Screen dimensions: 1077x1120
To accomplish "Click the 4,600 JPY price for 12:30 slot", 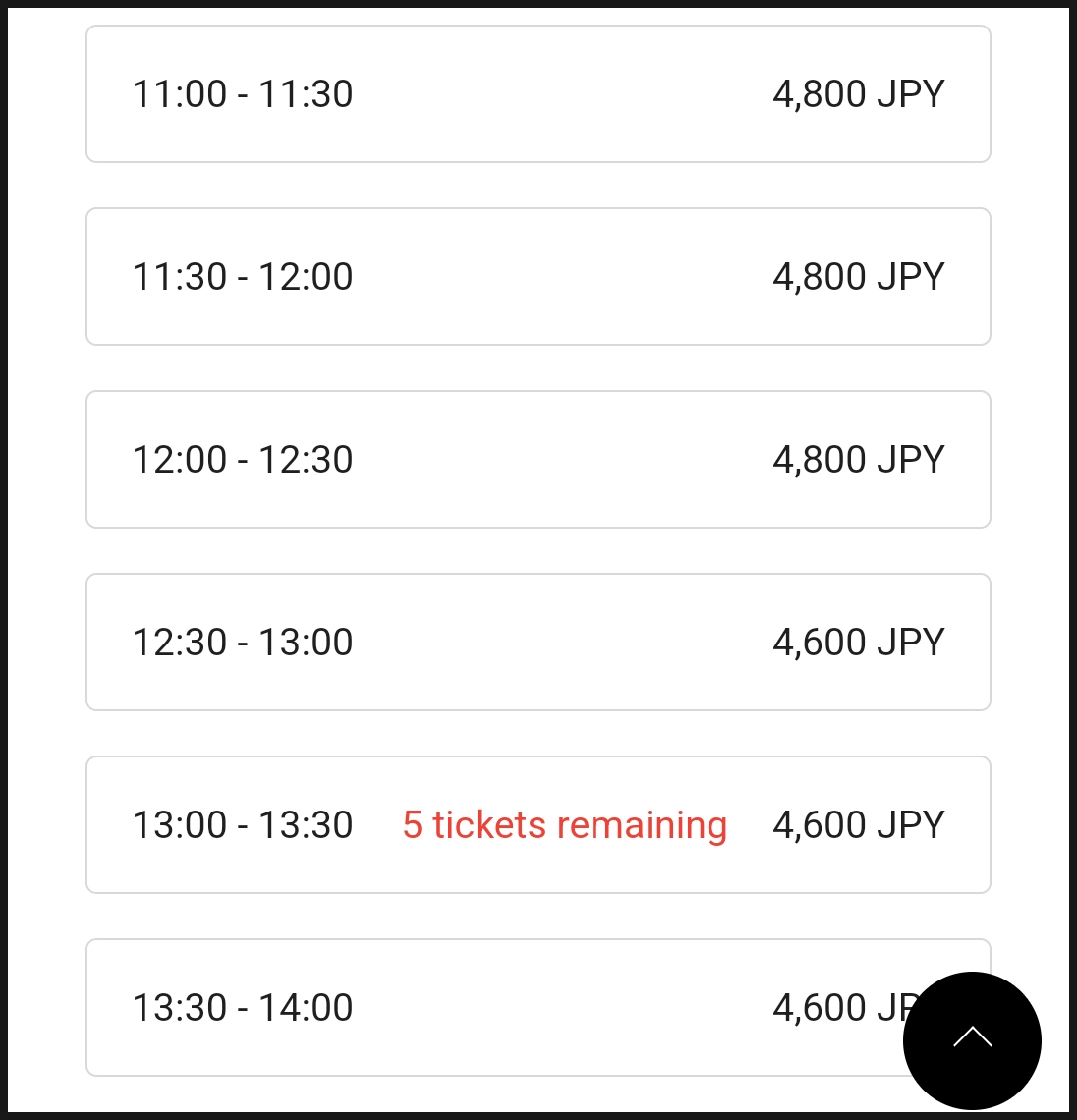I will point(859,643).
